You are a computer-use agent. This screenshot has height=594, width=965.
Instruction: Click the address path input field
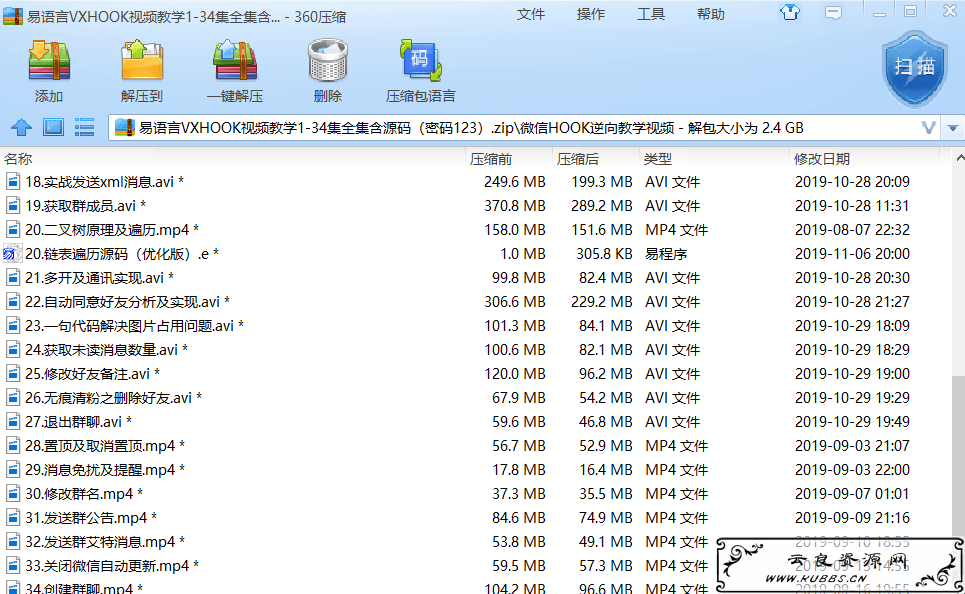pyautogui.click(x=523, y=128)
